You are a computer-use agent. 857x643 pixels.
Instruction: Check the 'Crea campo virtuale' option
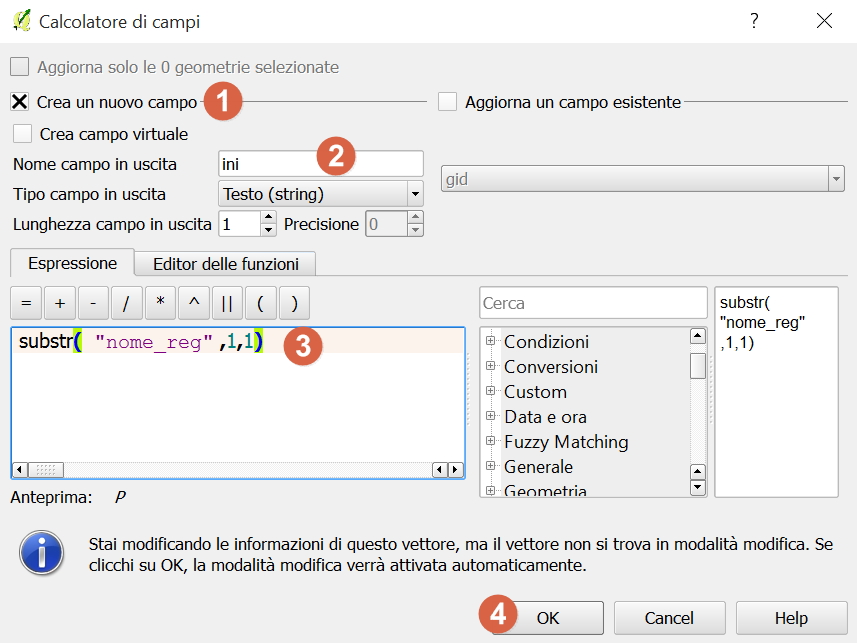[x=23, y=133]
